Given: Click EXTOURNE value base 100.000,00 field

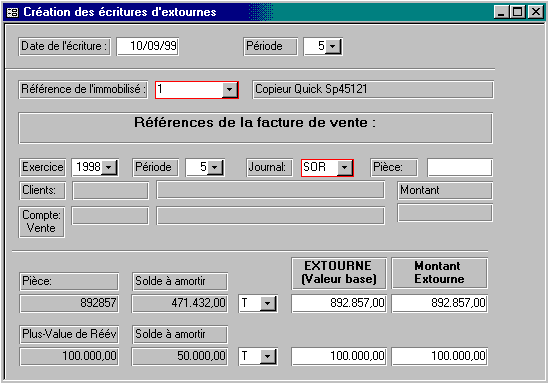Looking at the screenshot, I should click(x=339, y=356).
